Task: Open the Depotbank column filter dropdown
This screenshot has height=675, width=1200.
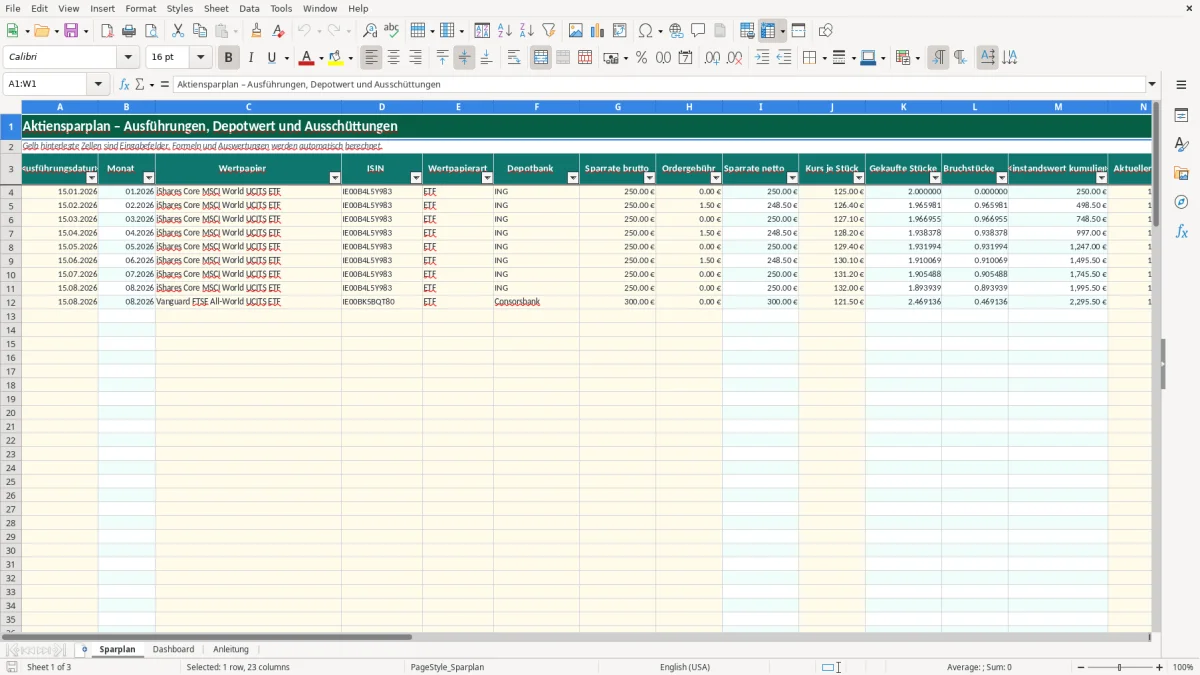Action: click(573, 178)
